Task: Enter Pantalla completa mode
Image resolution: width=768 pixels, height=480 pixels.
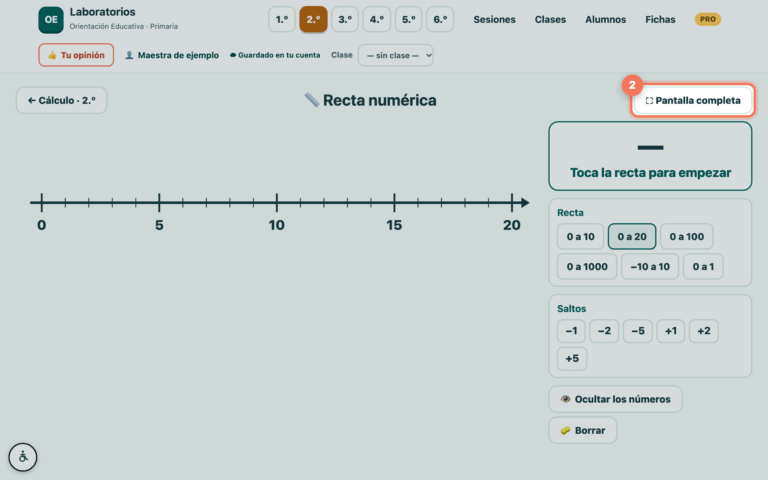Action: coord(693,100)
